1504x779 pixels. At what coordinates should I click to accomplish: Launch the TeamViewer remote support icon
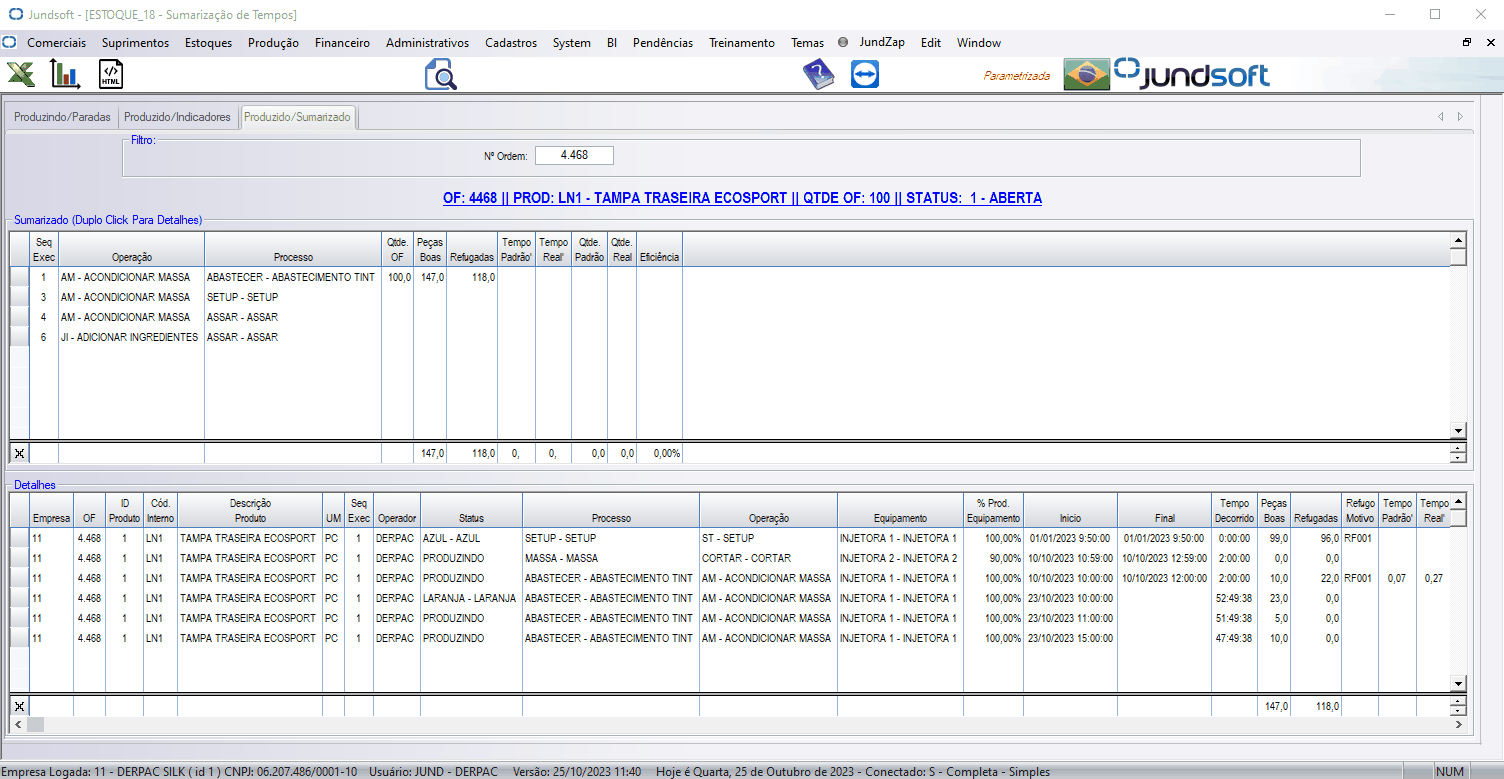(865, 75)
